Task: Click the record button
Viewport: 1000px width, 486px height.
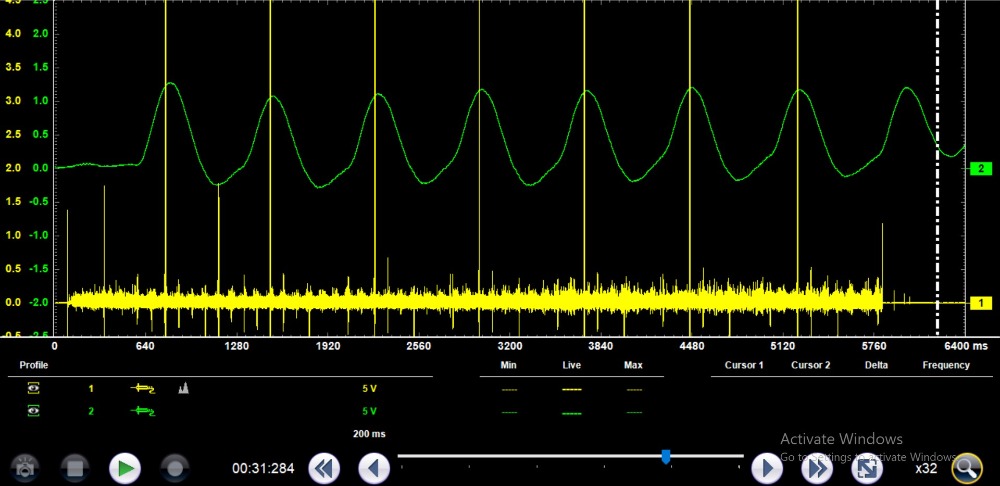Action: click(x=175, y=467)
